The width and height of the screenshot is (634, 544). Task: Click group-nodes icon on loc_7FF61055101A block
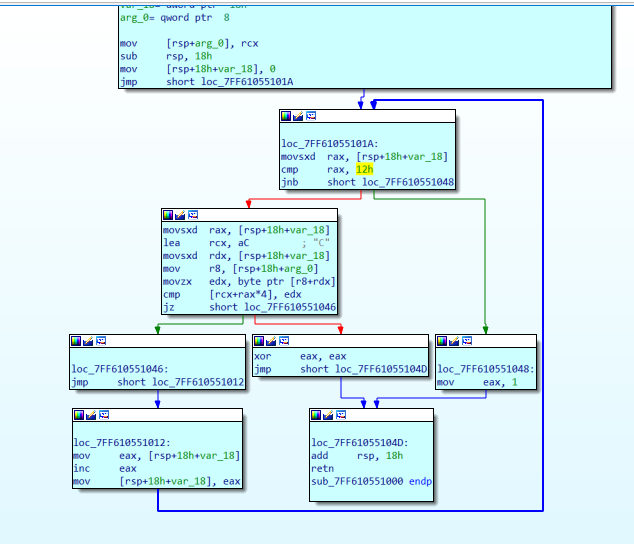click(x=311, y=116)
